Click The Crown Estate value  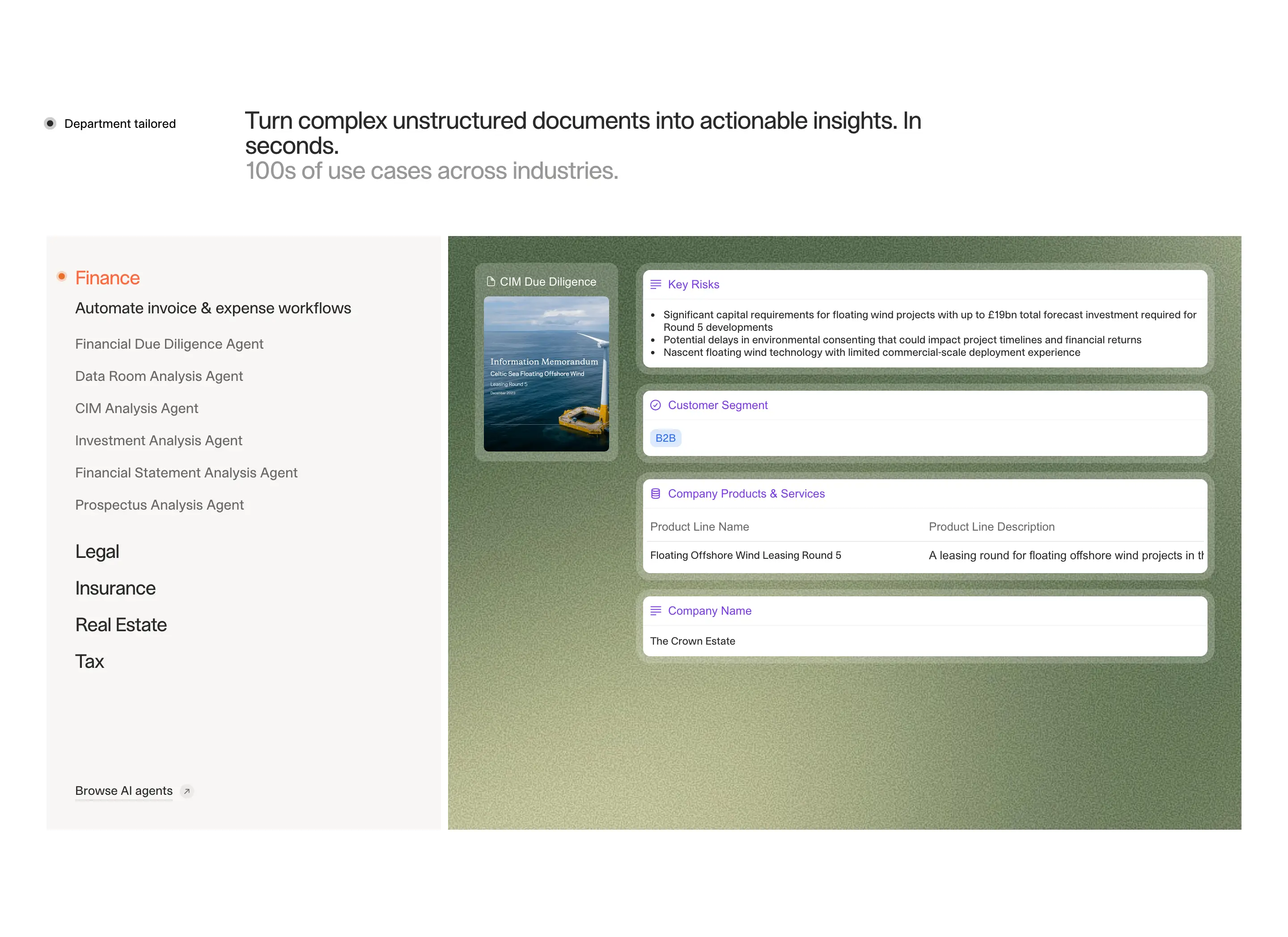[693, 642]
